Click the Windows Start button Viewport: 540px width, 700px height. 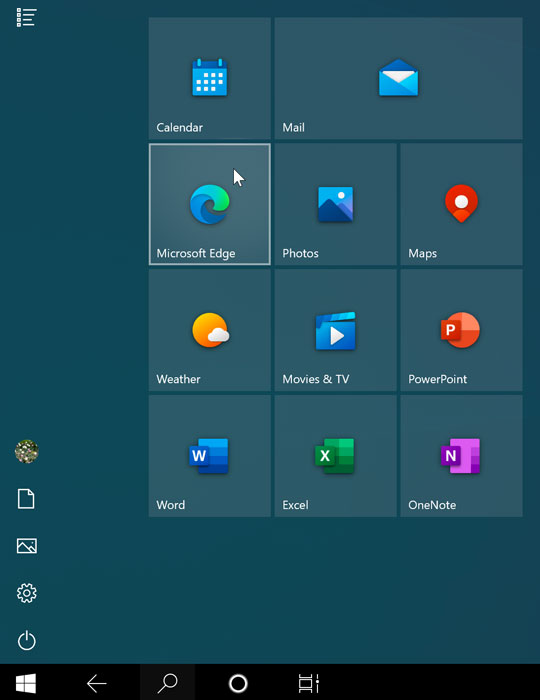coord(26,683)
